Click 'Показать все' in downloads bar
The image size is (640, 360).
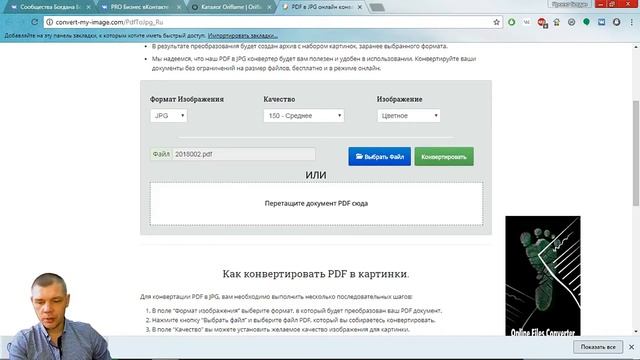click(x=598, y=347)
